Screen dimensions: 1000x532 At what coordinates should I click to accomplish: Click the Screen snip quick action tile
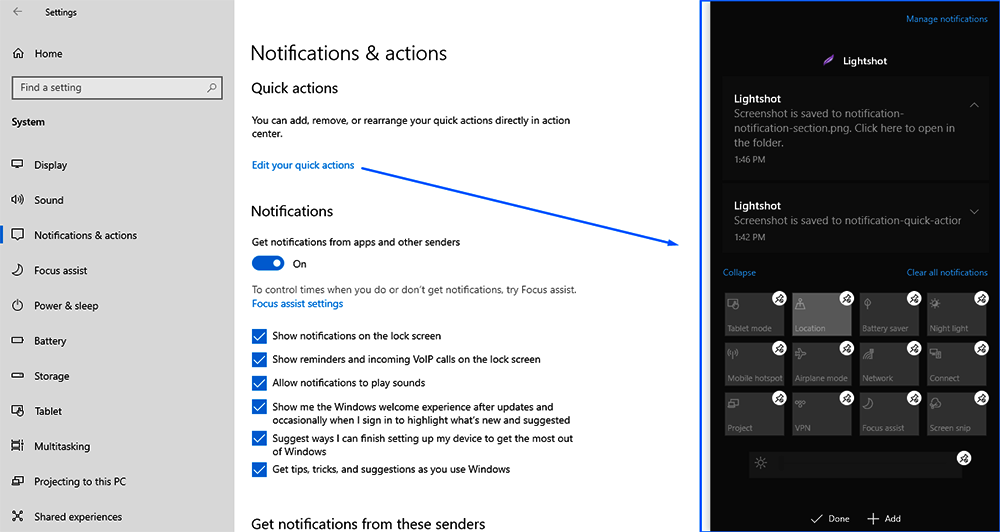957,414
